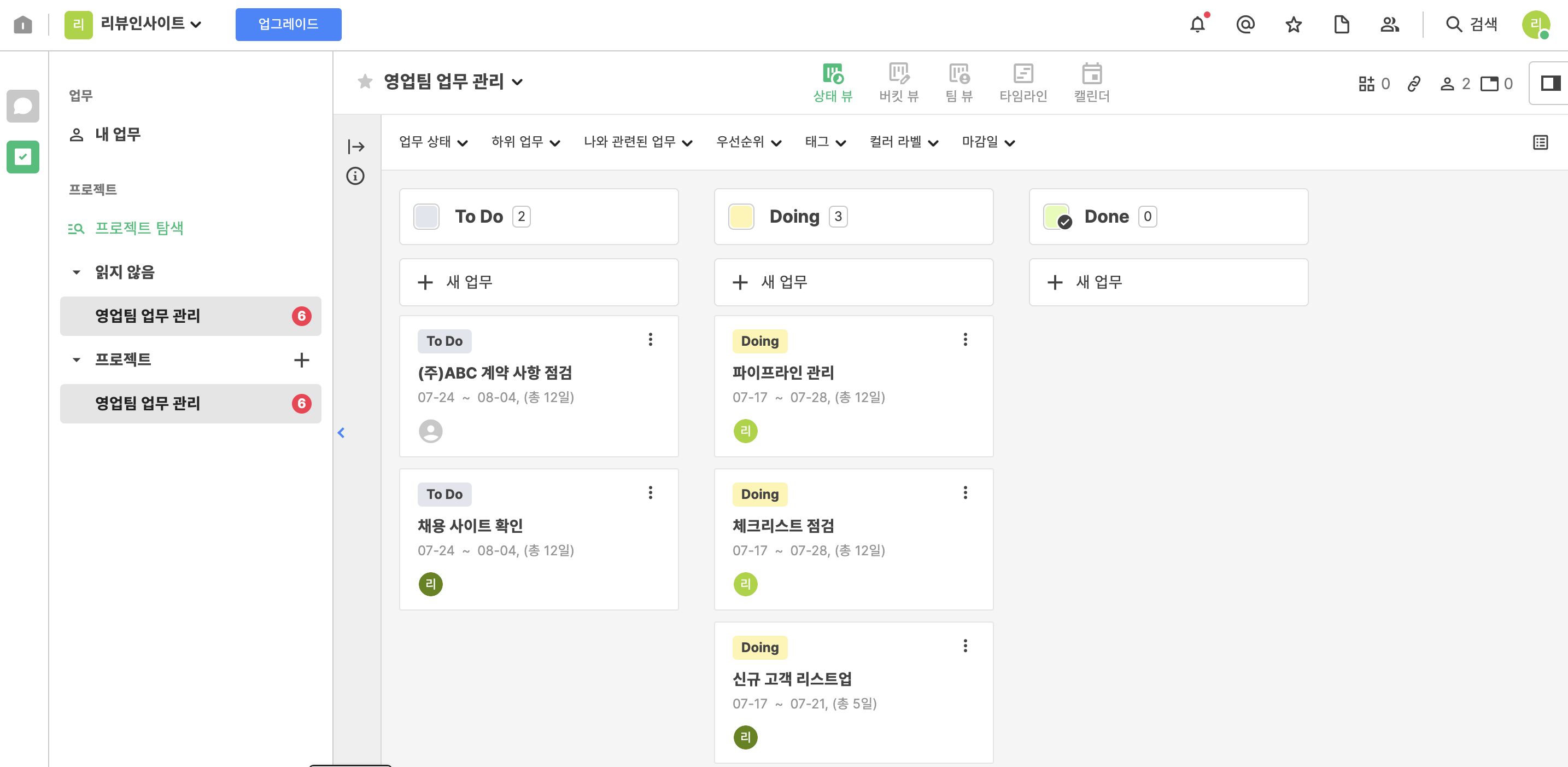Click the 업그레이드 button
Image resolution: width=1568 pixels, height=767 pixels.
click(288, 25)
